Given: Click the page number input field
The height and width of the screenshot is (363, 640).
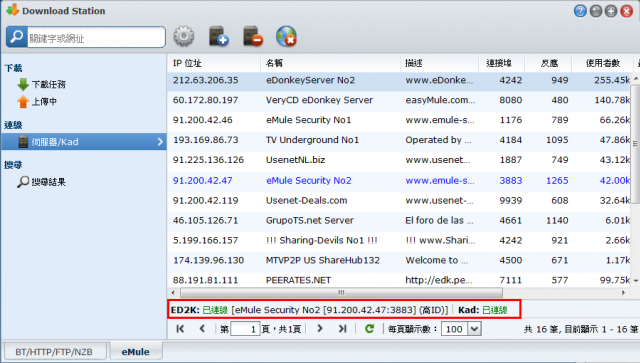Looking at the screenshot, I should click(x=245, y=329).
